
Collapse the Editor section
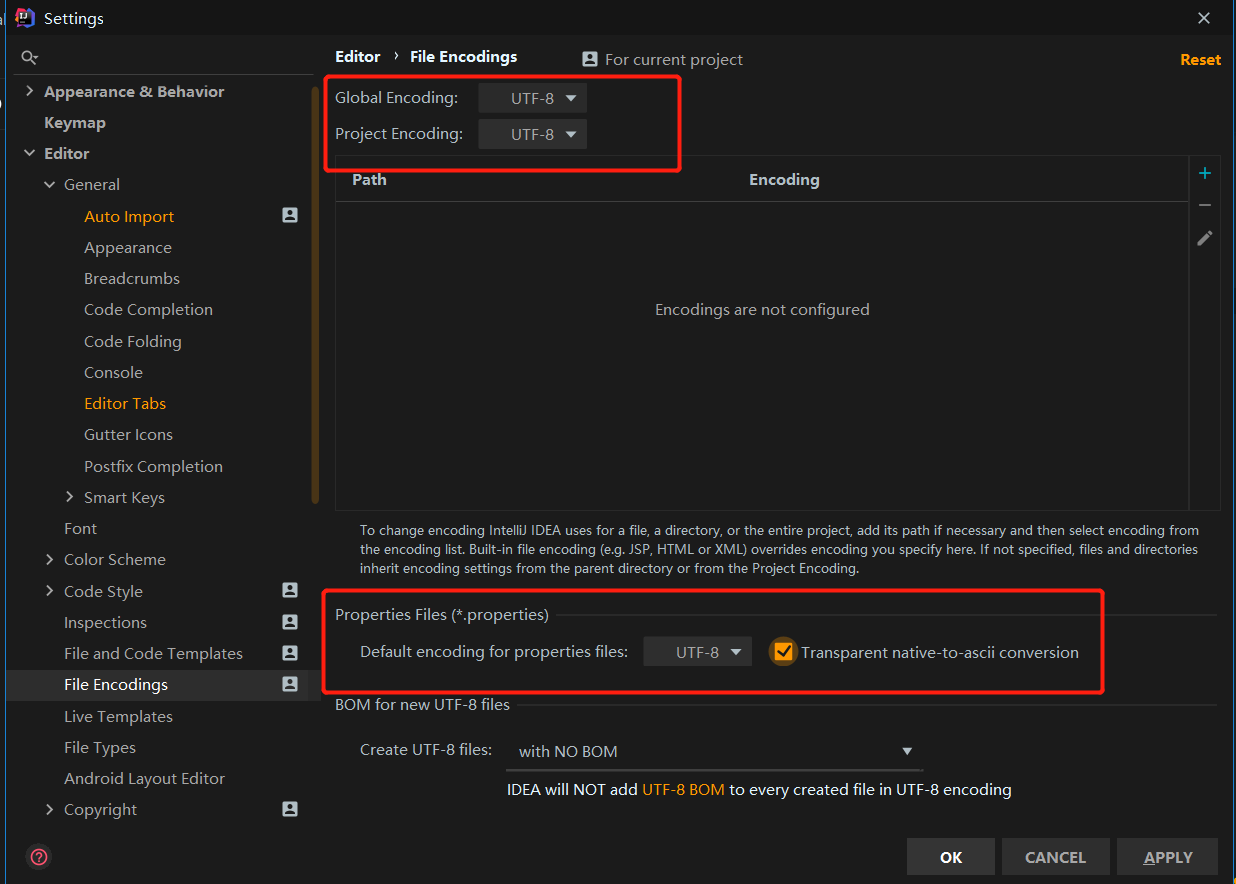pyautogui.click(x=30, y=153)
